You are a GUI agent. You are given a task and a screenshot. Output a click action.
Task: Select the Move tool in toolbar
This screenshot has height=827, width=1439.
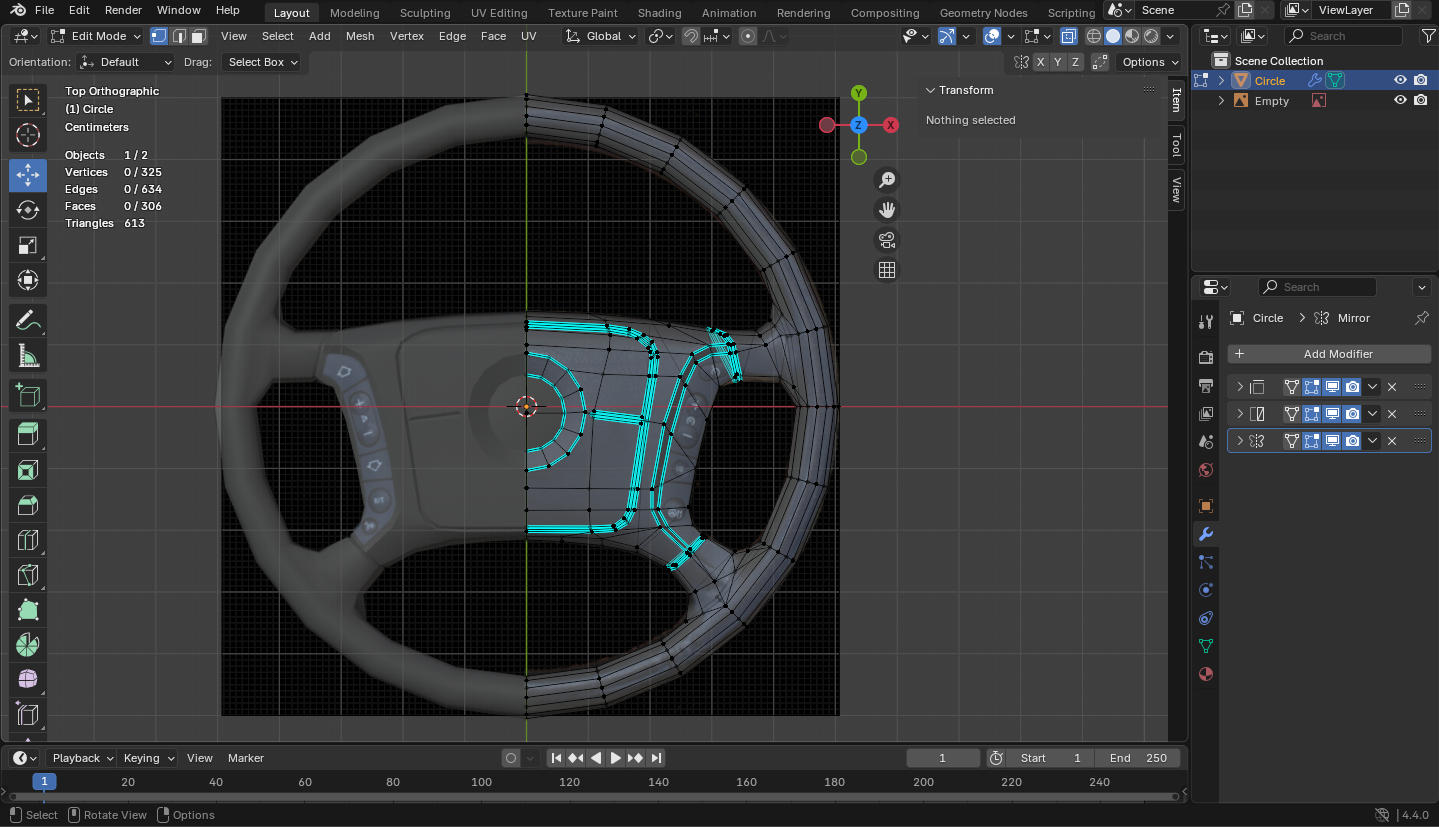click(28, 175)
